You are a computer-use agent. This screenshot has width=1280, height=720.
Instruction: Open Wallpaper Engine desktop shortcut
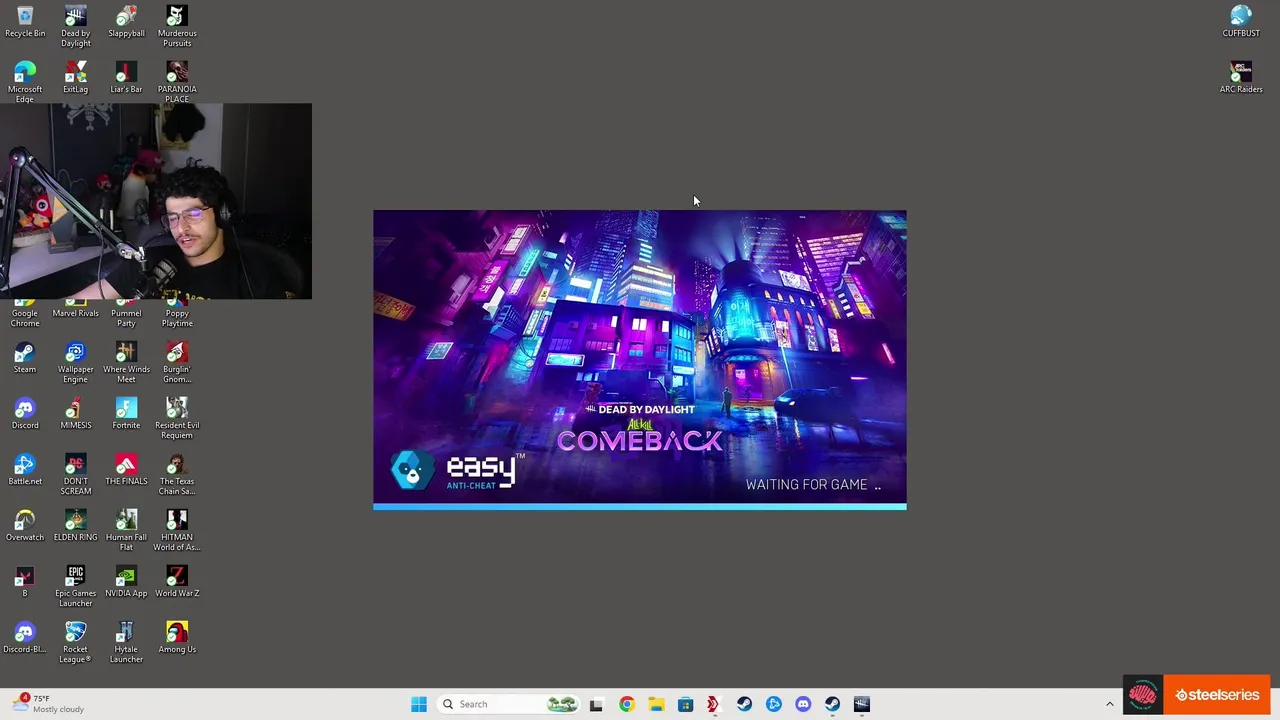[75, 362]
